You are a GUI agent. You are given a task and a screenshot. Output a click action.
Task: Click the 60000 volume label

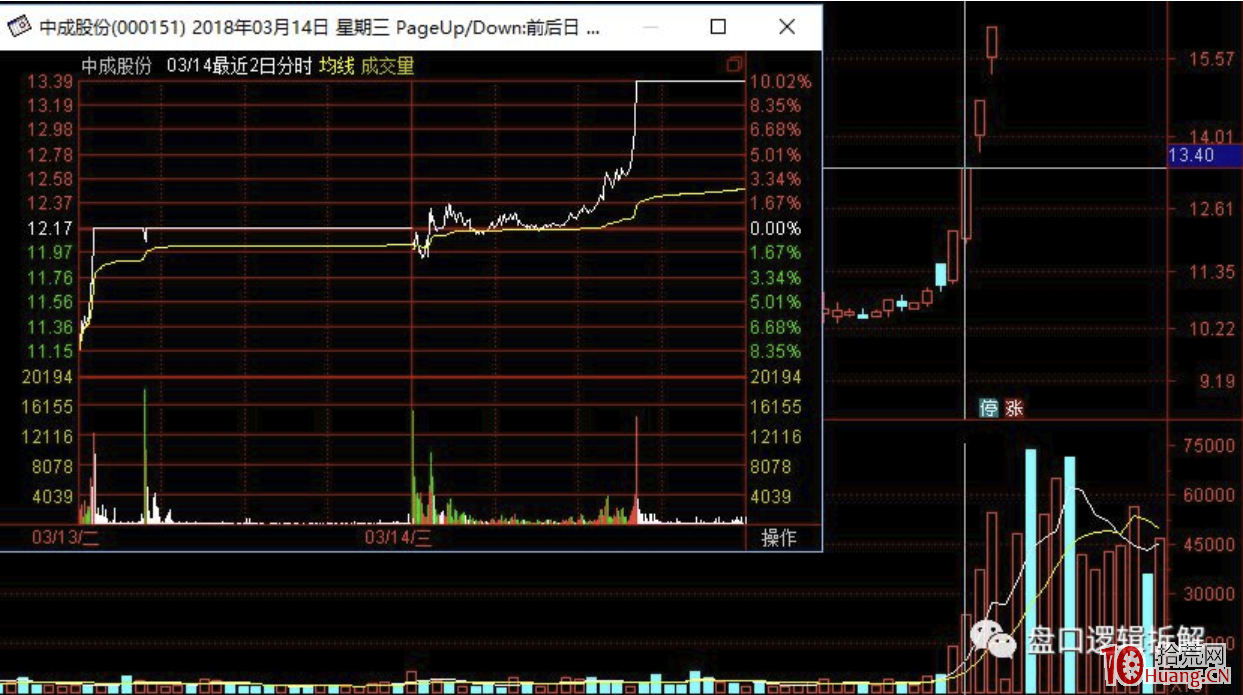click(x=1208, y=495)
